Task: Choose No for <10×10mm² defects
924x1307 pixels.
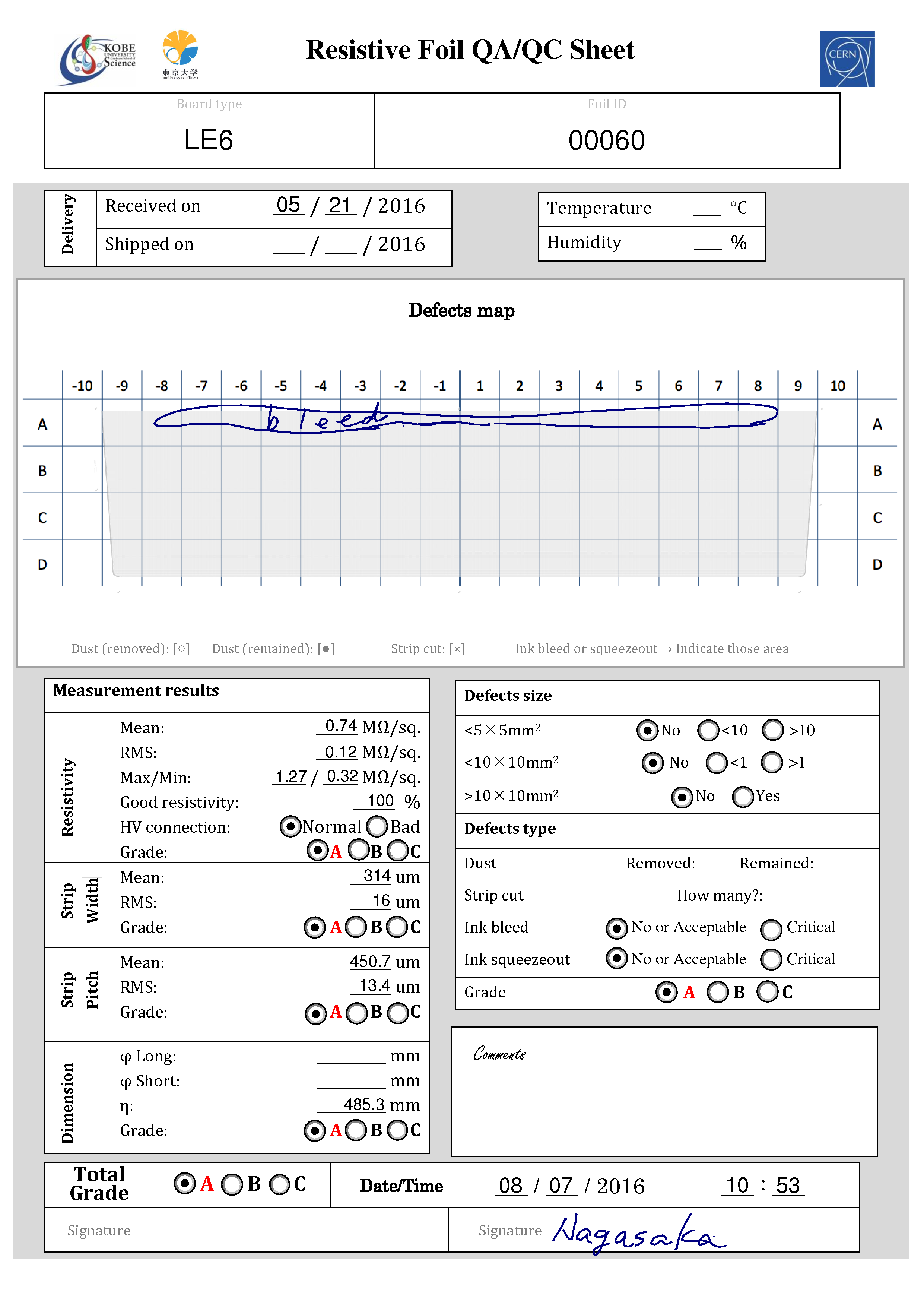Action: pos(652,763)
